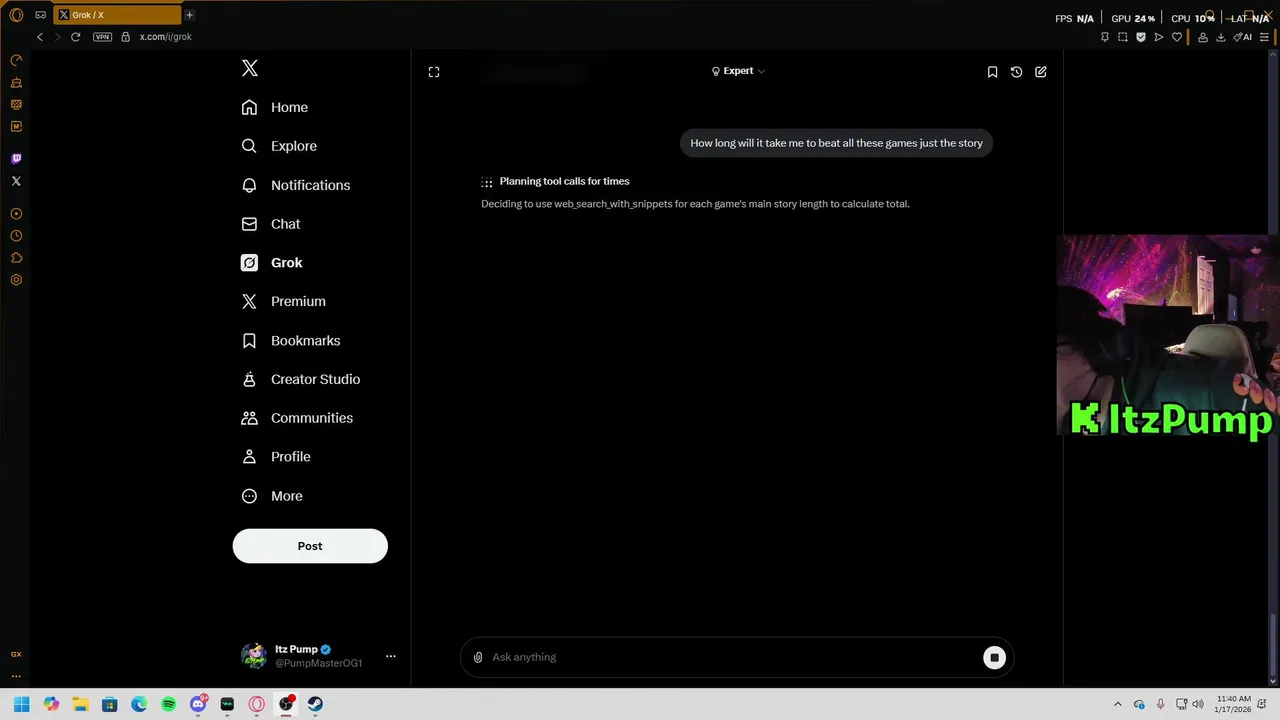The height and width of the screenshot is (720, 1280).
Task: Open File Explorer from the taskbar
Action: click(80, 704)
